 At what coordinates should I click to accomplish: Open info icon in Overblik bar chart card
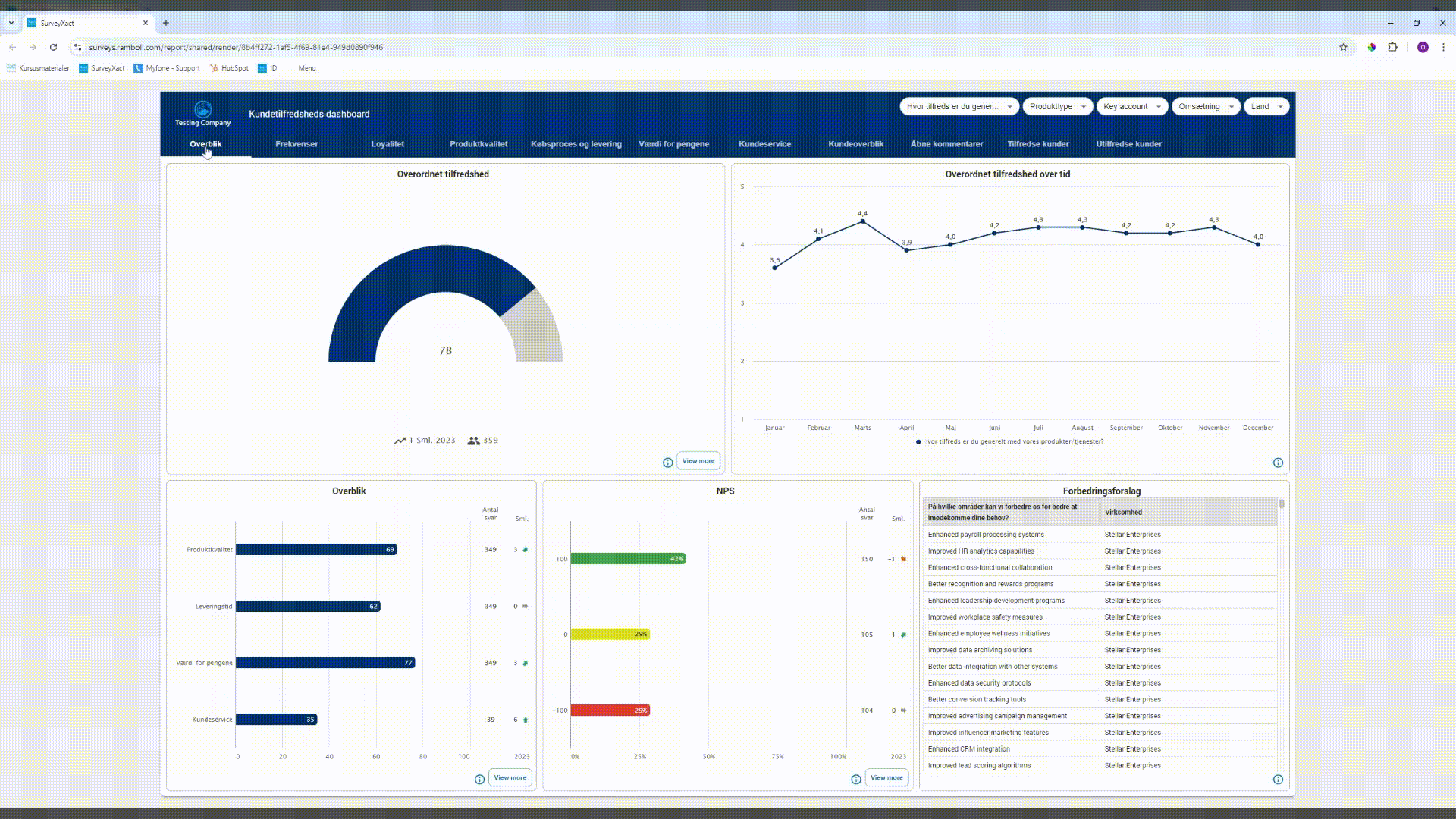coord(479,780)
